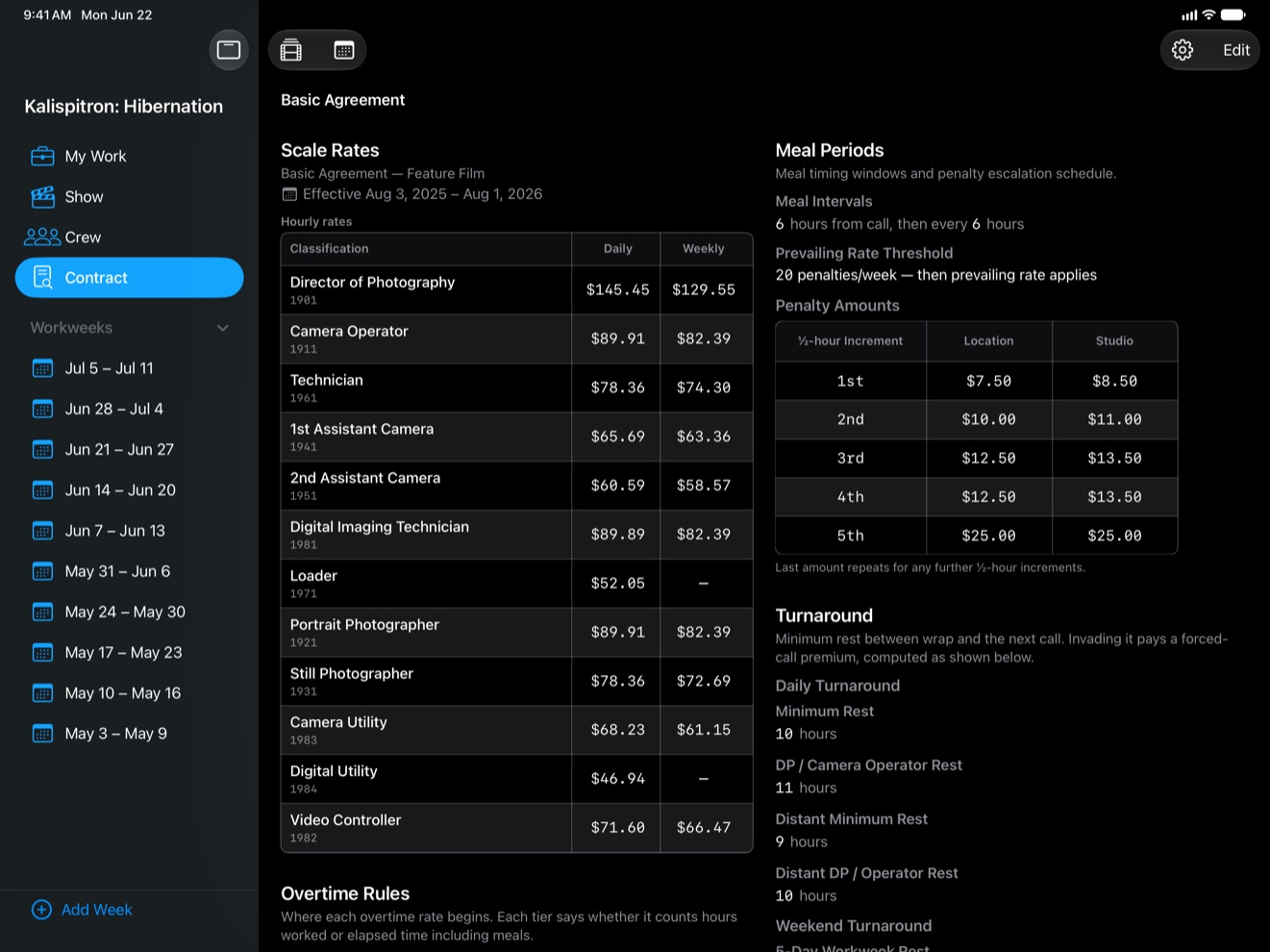This screenshot has width=1270, height=952.
Task: Click the Technician daily rate $78.36
Action: point(617,388)
